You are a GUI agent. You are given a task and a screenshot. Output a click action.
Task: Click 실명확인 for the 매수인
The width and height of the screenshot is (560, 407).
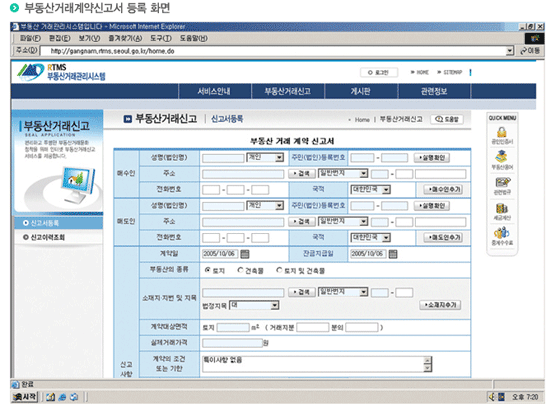(x=432, y=158)
